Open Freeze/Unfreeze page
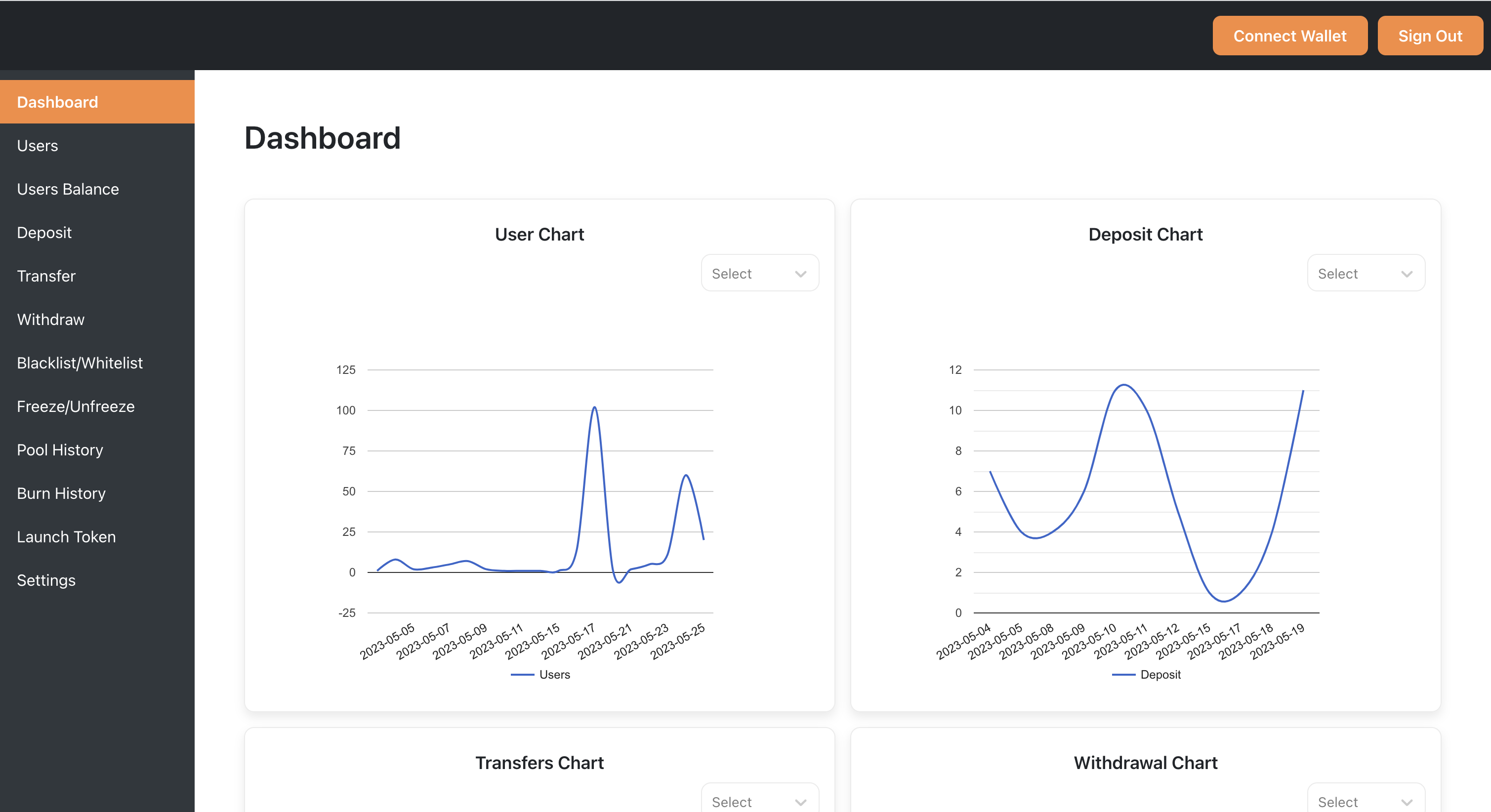The height and width of the screenshot is (812, 1491). coord(76,406)
